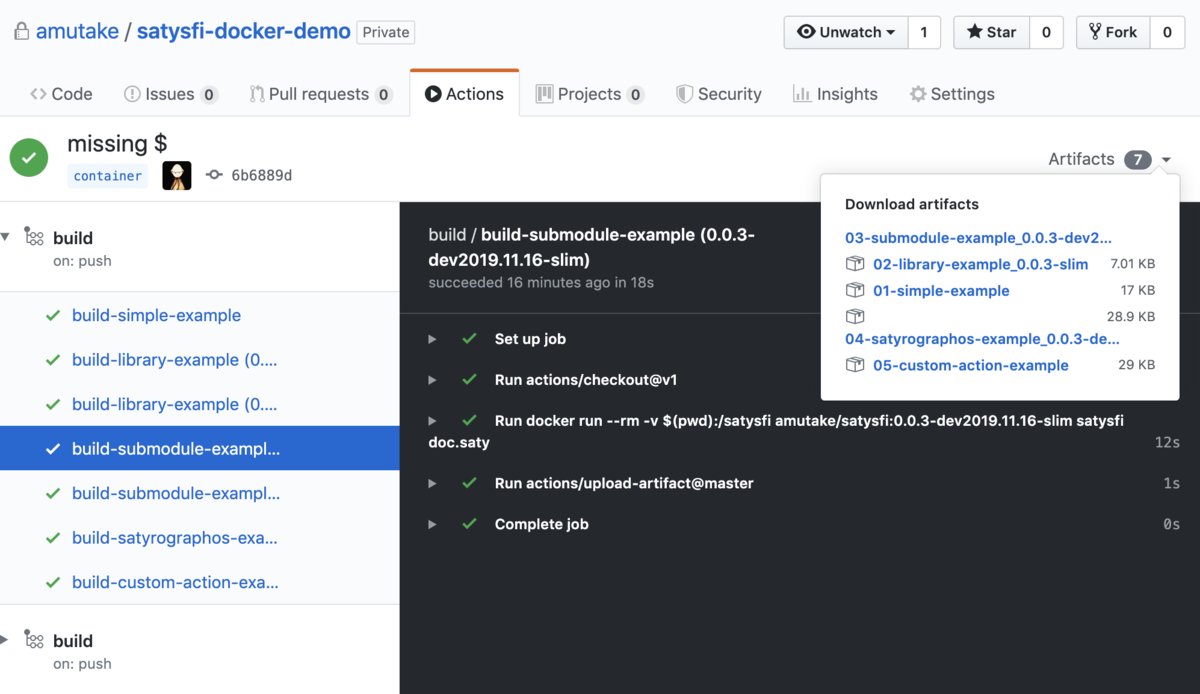Click the green workflow success status icon
1200x694 pixels.
(x=29, y=157)
